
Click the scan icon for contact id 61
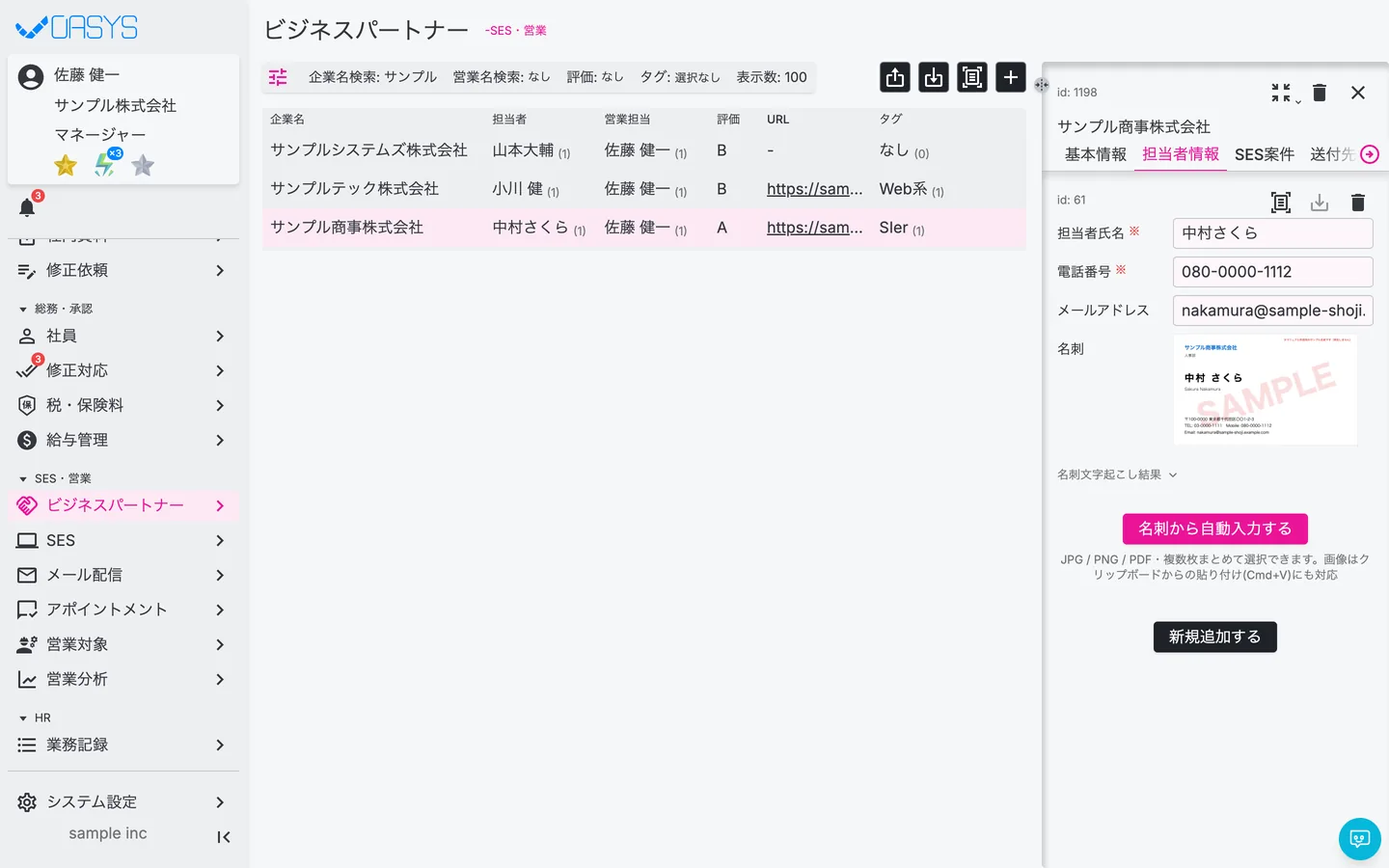coord(1281,203)
